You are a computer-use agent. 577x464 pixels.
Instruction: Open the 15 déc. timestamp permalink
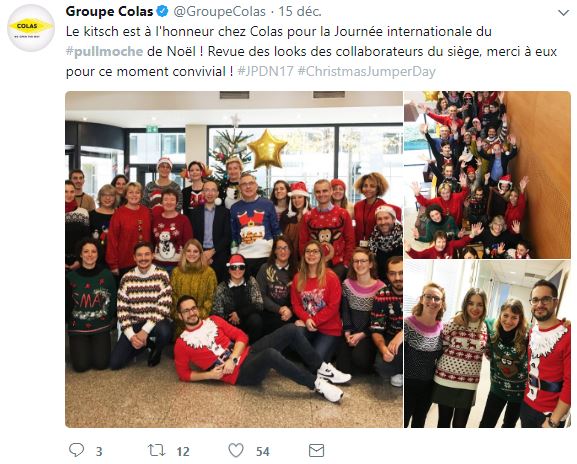click(x=300, y=12)
